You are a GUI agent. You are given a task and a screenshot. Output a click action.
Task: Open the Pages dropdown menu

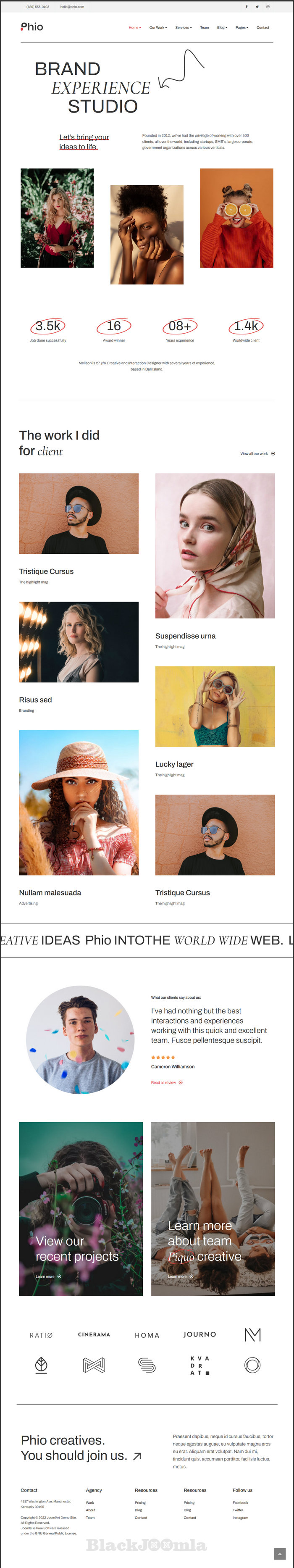coord(241,27)
